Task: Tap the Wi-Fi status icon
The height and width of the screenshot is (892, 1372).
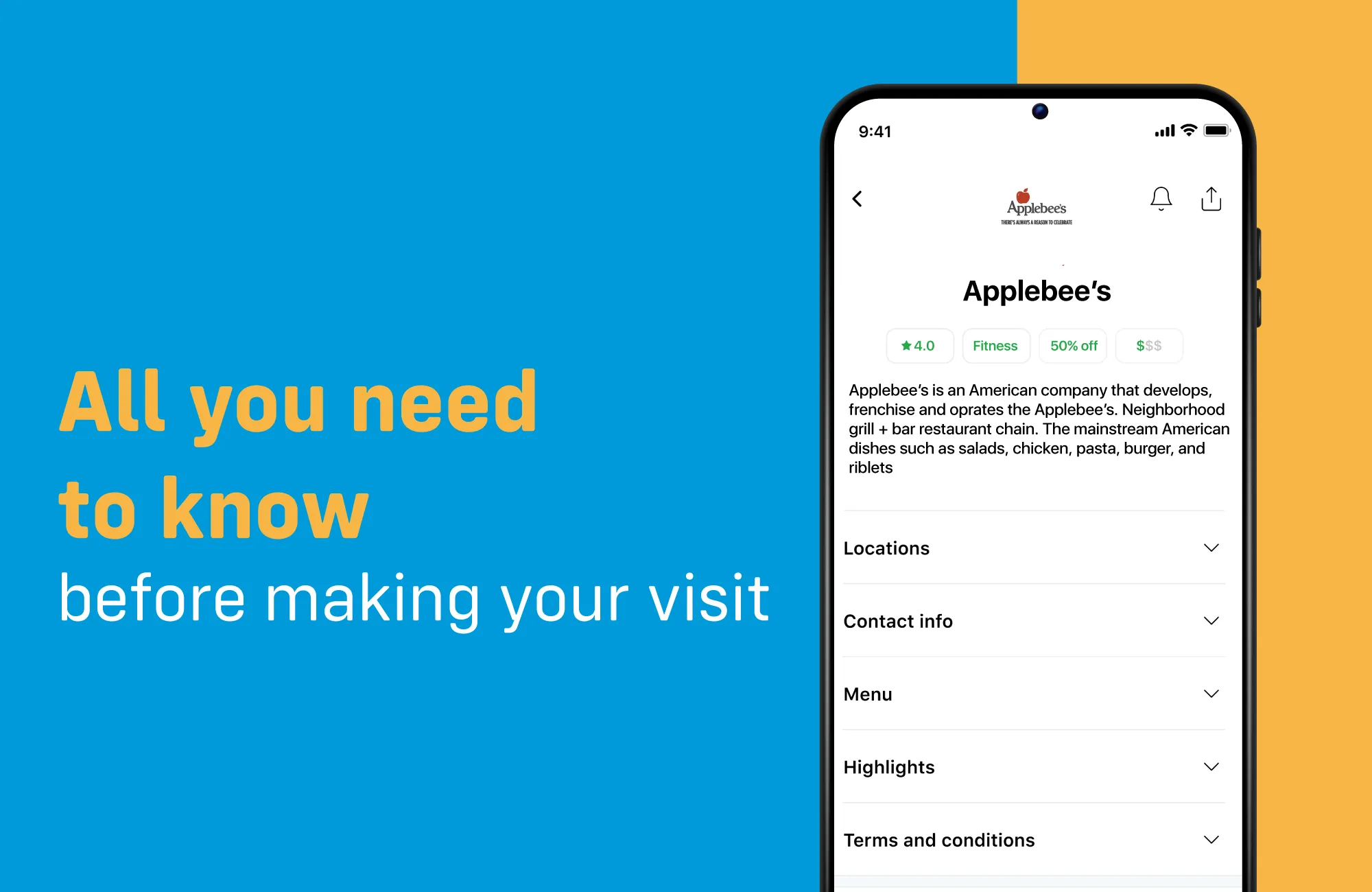Action: coord(1181,129)
